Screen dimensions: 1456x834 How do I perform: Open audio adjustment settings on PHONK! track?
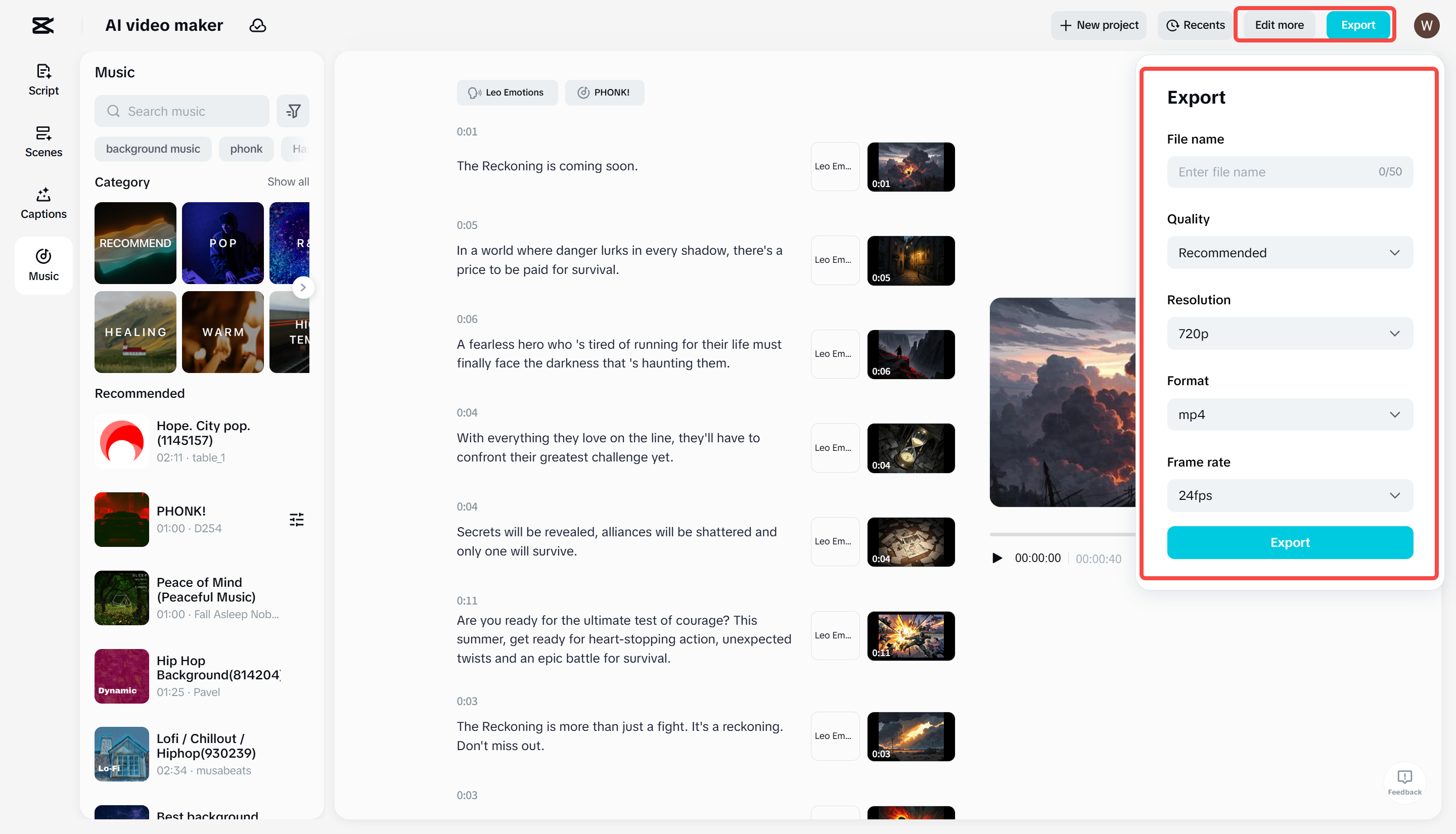click(x=297, y=519)
